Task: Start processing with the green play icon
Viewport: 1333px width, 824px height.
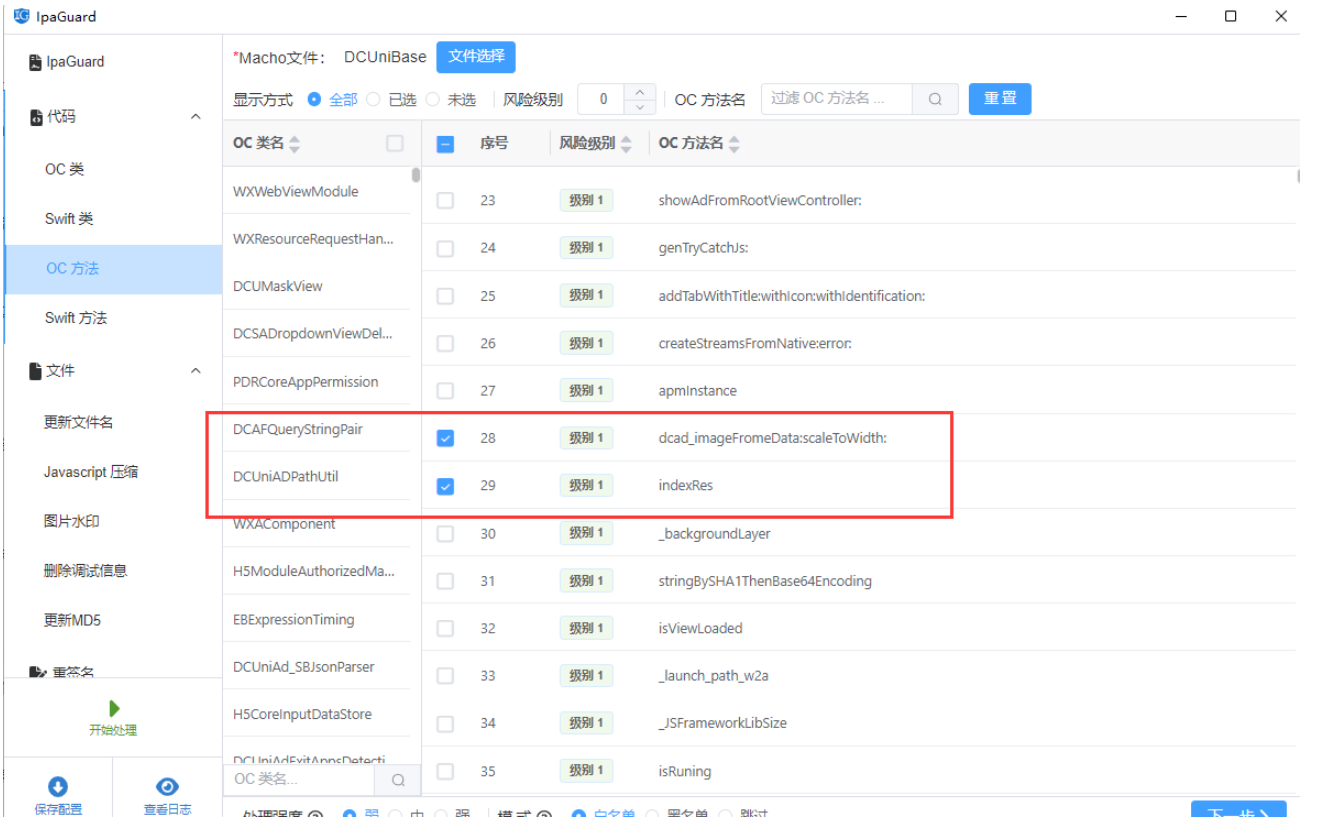Action: 114,708
